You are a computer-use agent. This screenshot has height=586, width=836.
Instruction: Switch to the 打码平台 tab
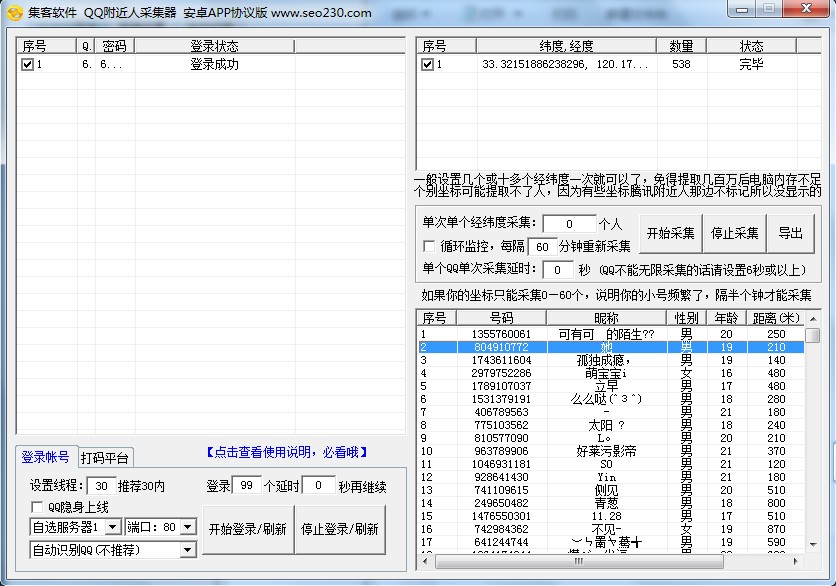[x=105, y=458]
